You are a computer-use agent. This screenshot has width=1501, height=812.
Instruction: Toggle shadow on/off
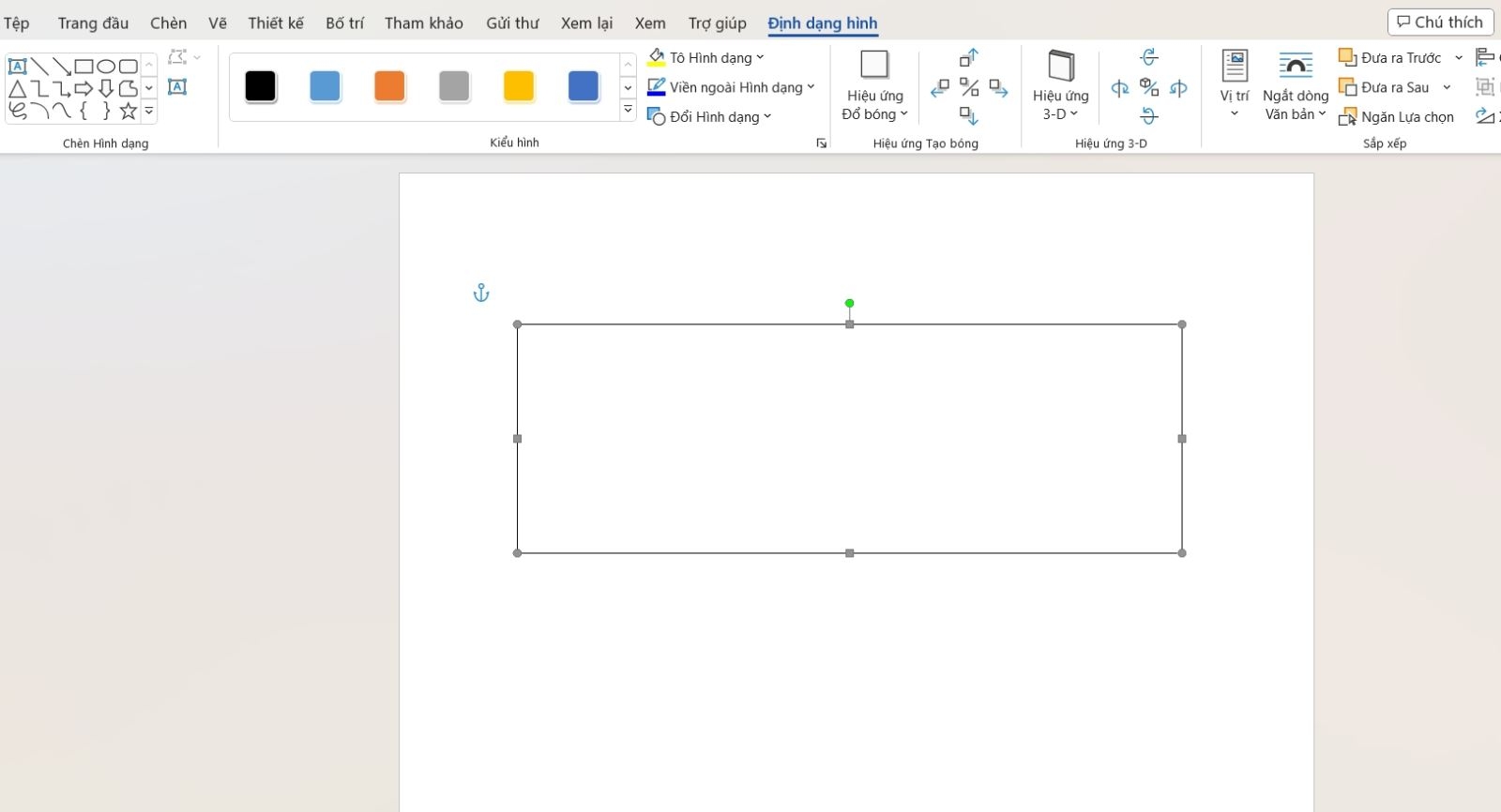click(969, 88)
